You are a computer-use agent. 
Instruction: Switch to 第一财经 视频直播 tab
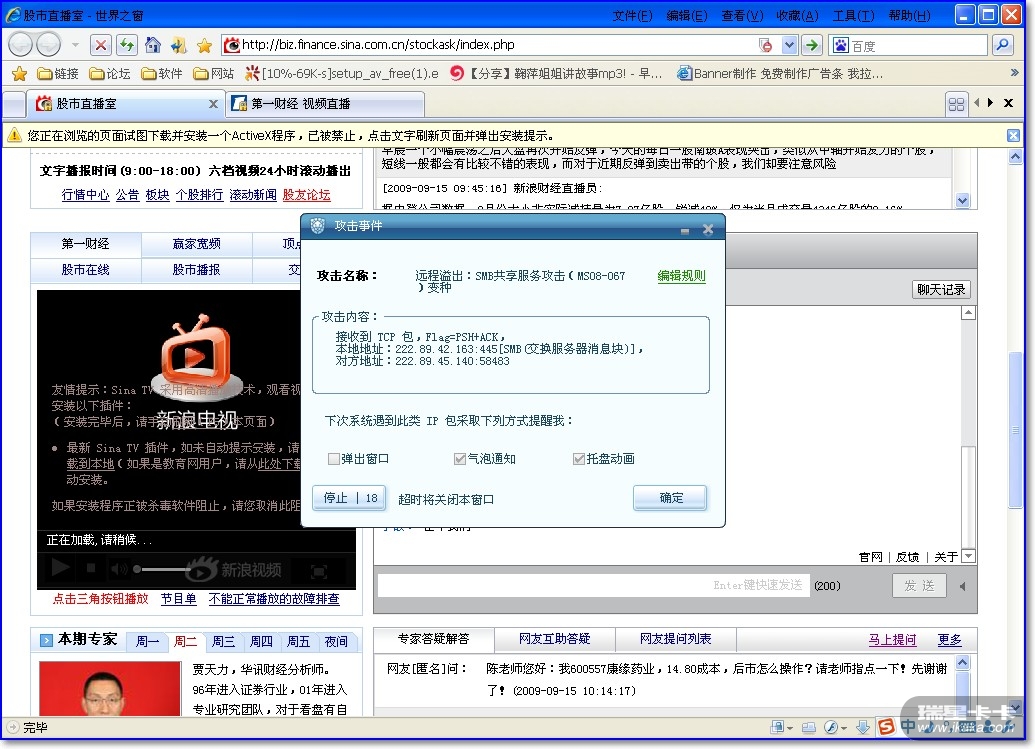325,104
